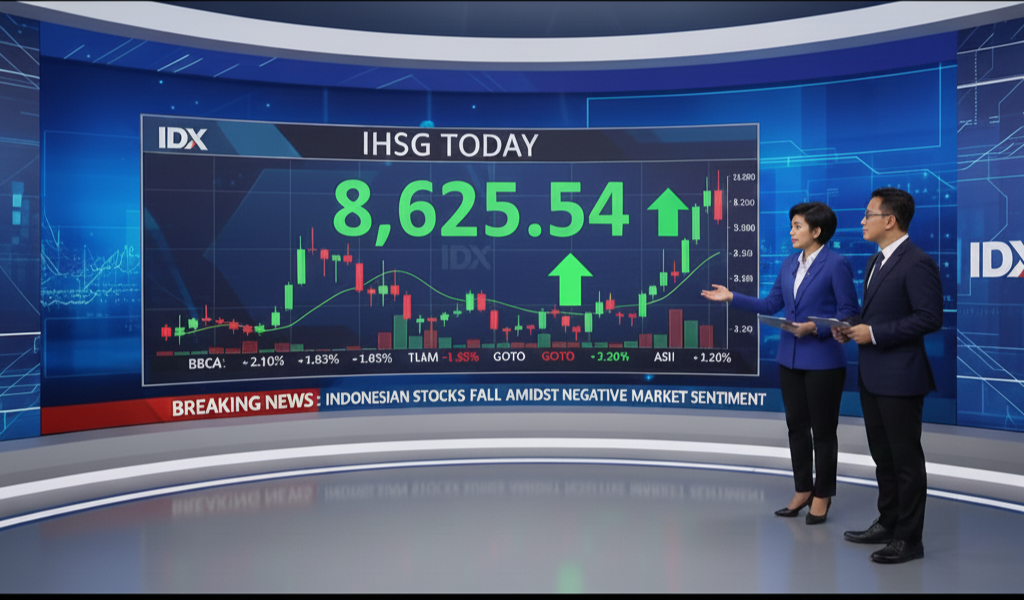Select the BBCA ticker symbol
This screenshot has width=1024, height=600.
(206, 359)
